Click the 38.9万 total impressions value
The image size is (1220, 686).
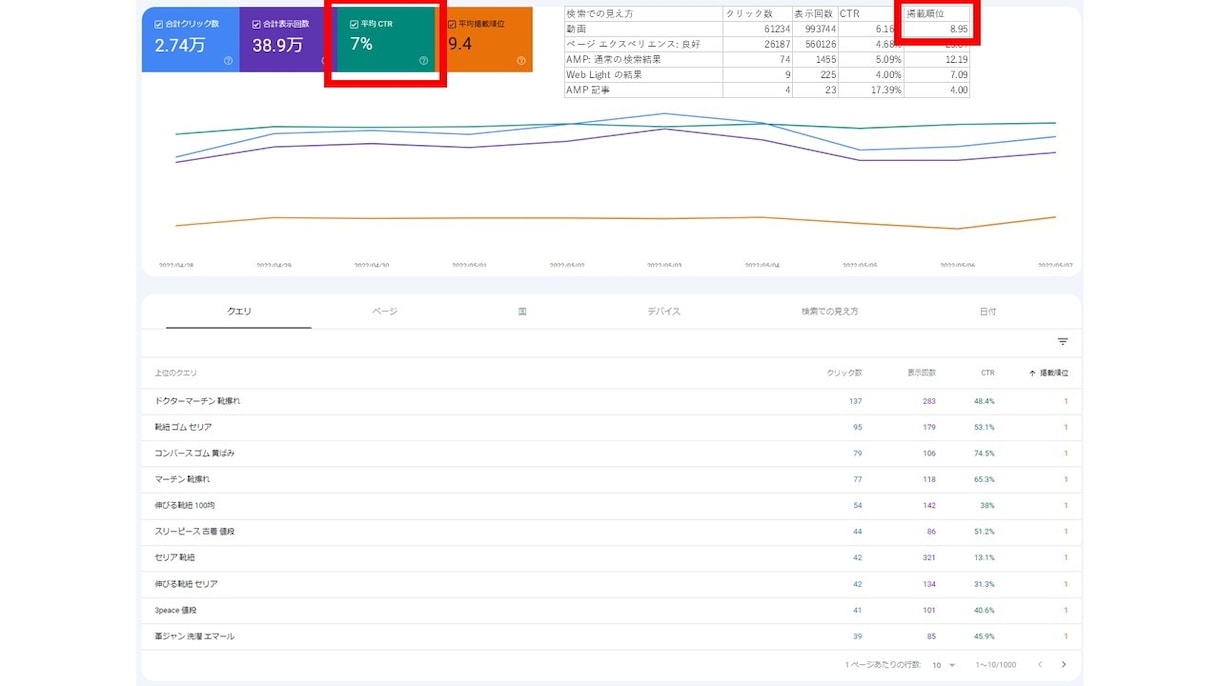pos(278,45)
